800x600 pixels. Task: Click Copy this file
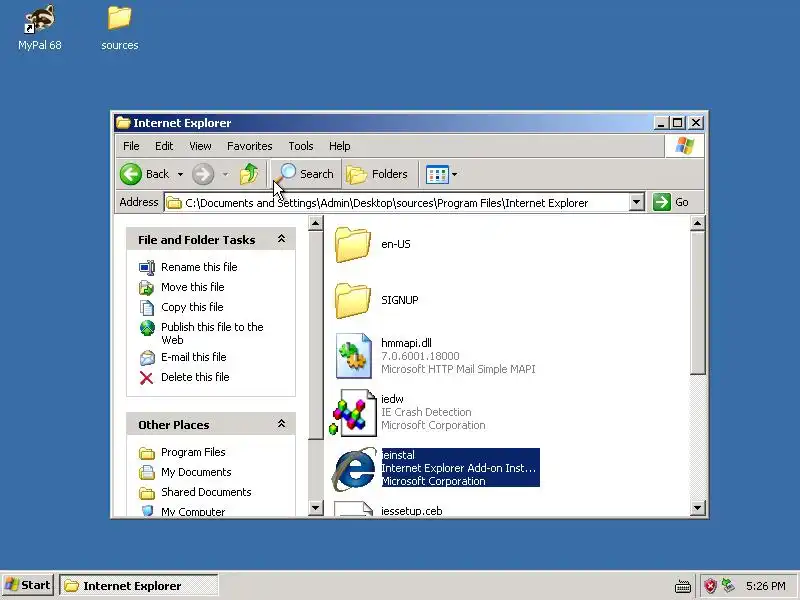click(192, 307)
